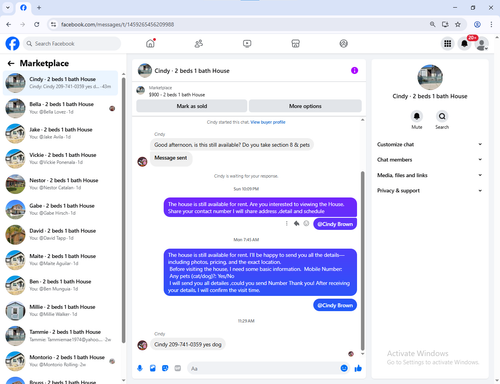Choose a GIF icon
The image size is (500, 384).
click(x=178, y=368)
